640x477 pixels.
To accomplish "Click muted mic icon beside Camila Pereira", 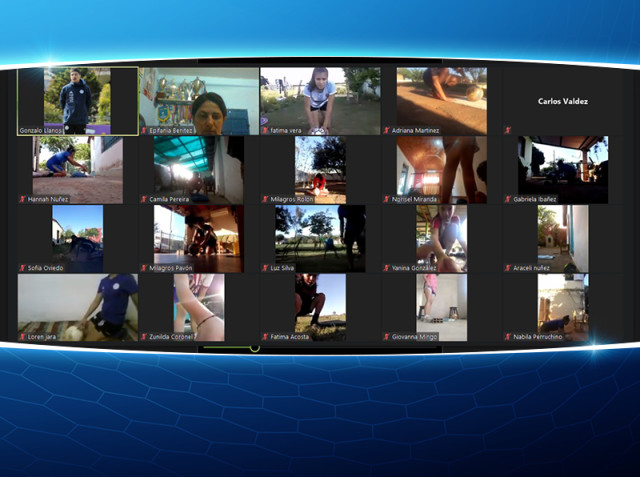I will [144, 199].
